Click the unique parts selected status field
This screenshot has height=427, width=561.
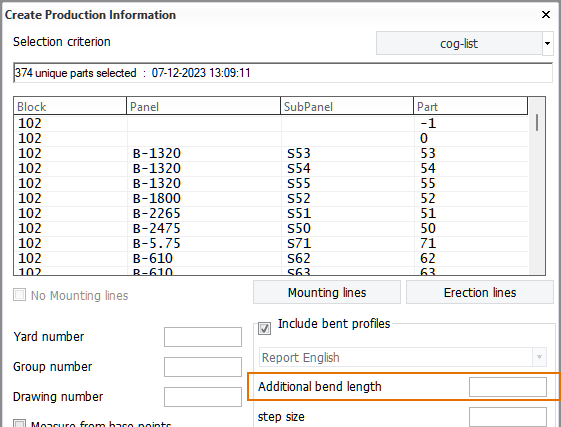(283, 73)
